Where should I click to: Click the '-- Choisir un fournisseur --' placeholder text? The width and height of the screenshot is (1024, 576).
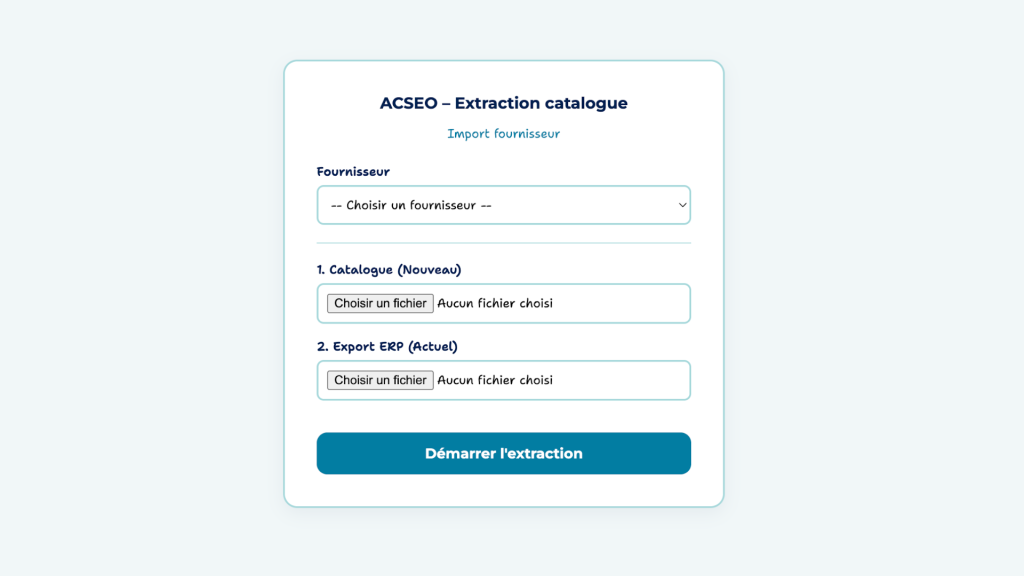pyautogui.click(x=410, y=205)
